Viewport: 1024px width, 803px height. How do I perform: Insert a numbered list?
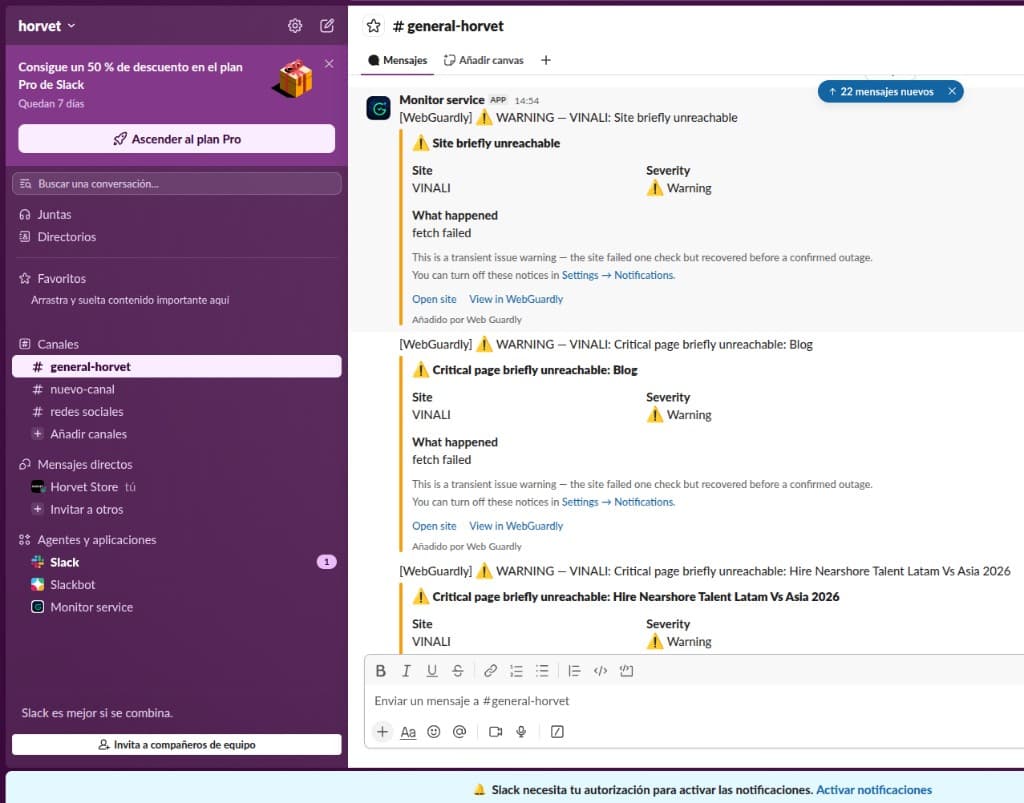(516, 670)
